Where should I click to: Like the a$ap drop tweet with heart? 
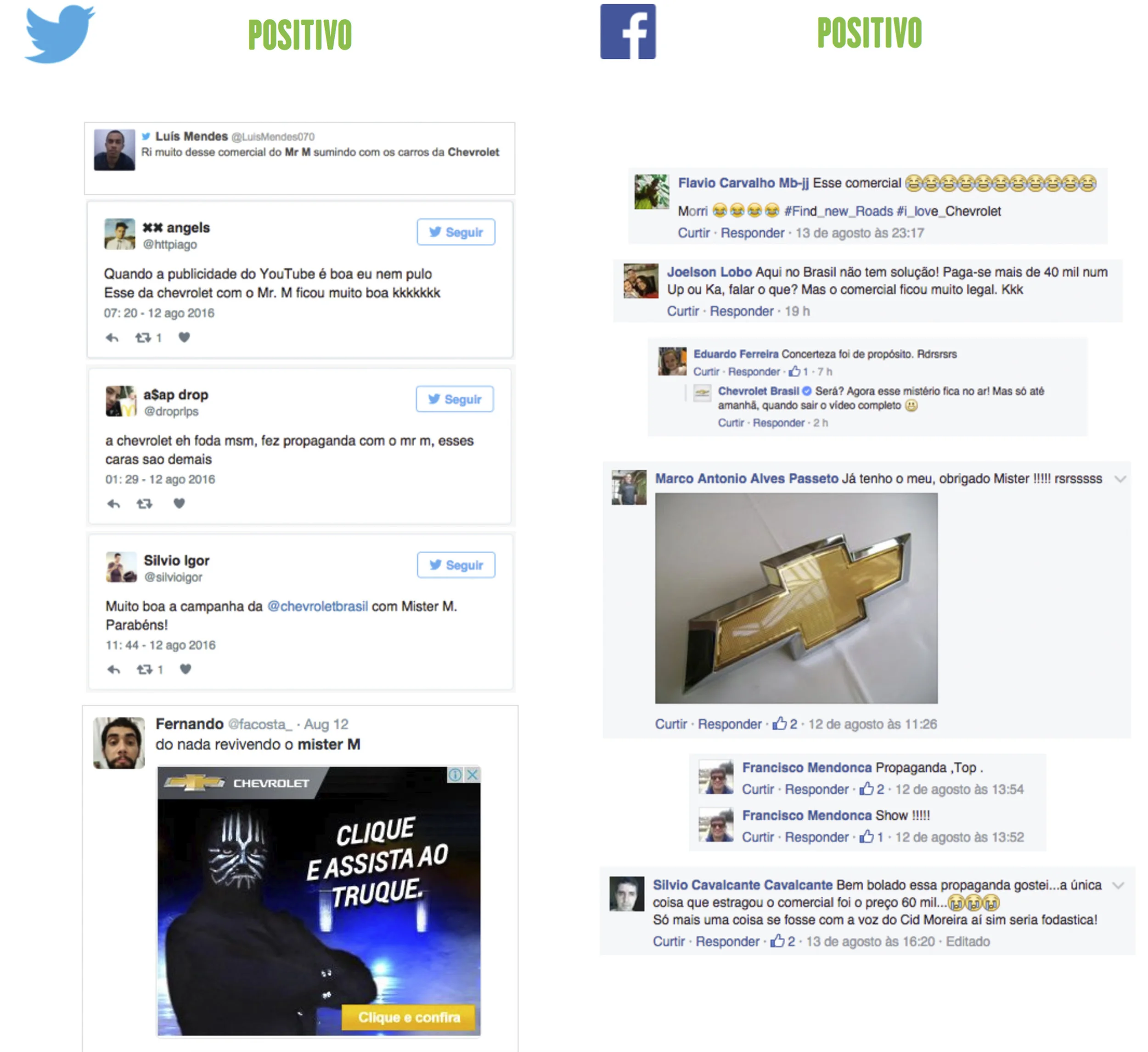point(180,504)
